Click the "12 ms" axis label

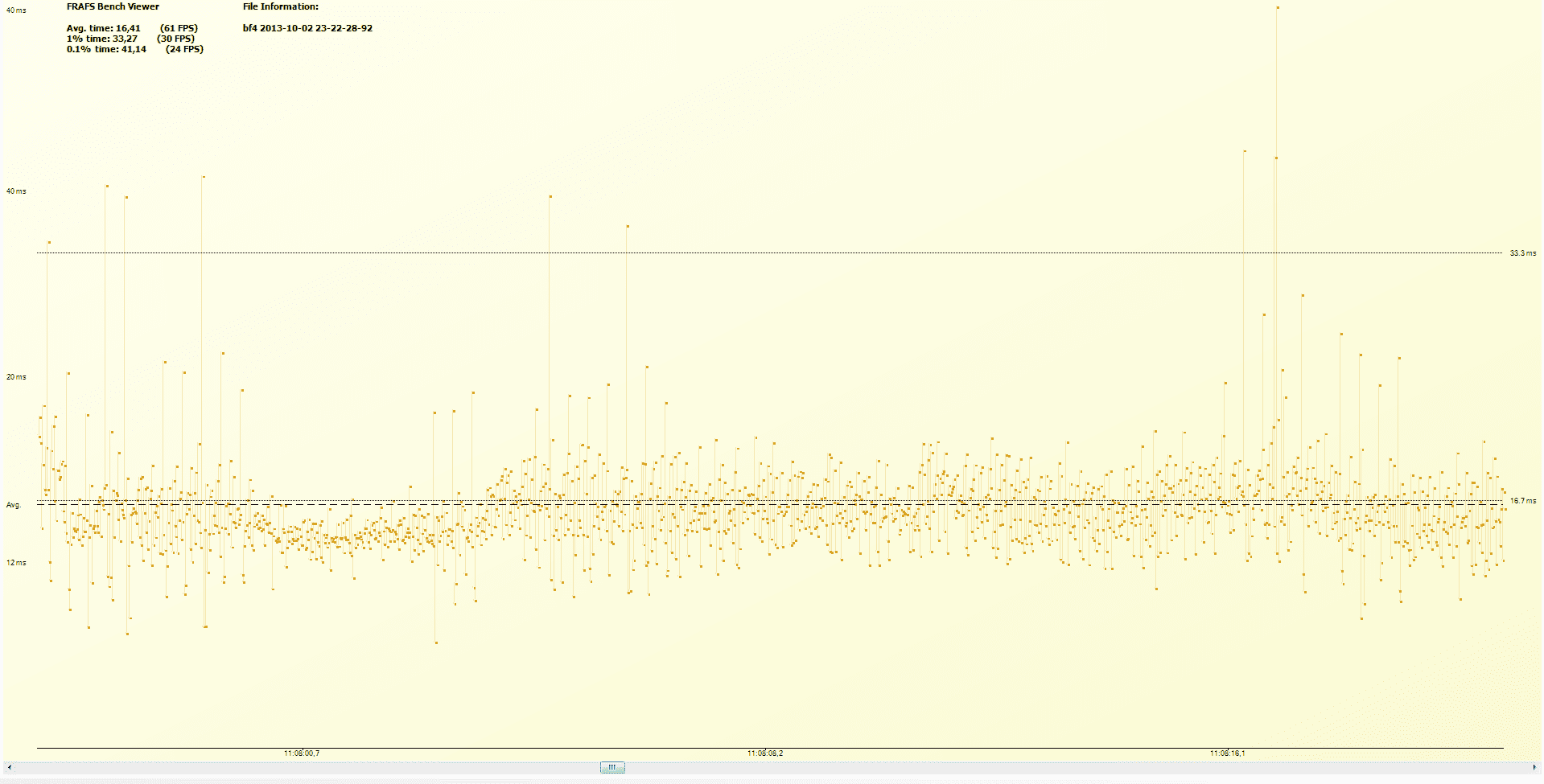click(x=16, y=563)
